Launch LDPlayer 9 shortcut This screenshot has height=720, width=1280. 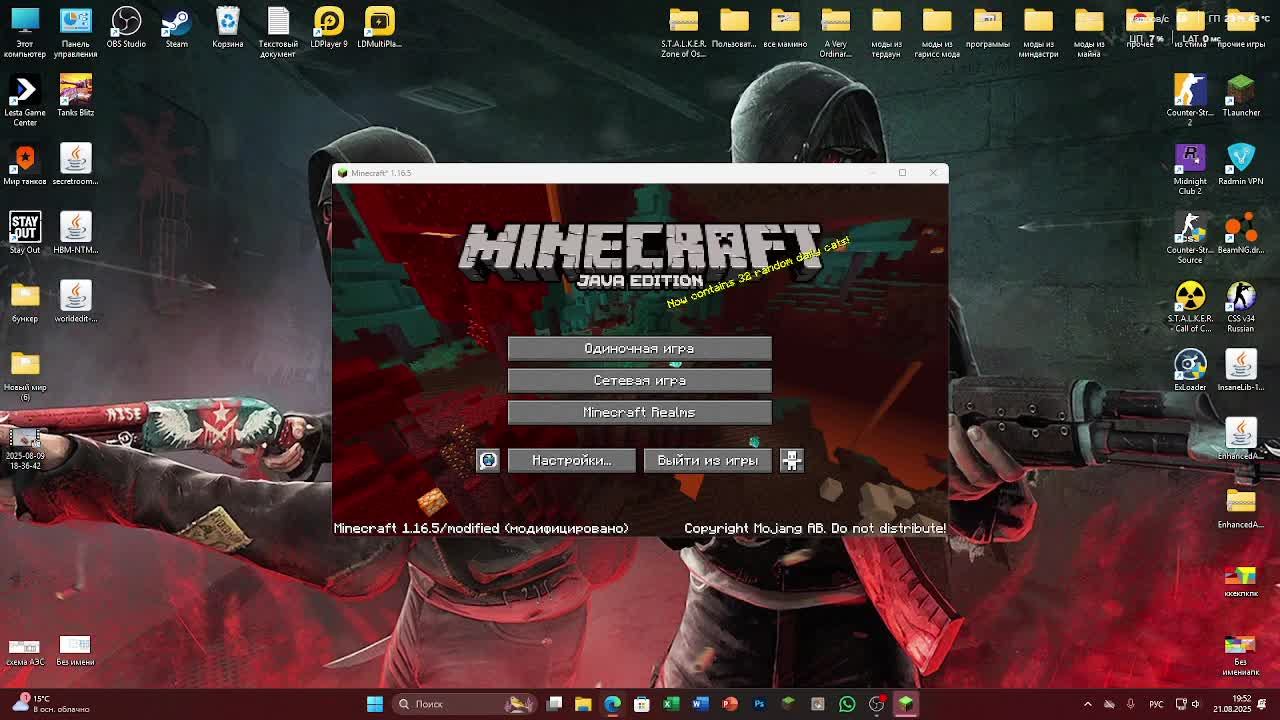pos(329,27)
